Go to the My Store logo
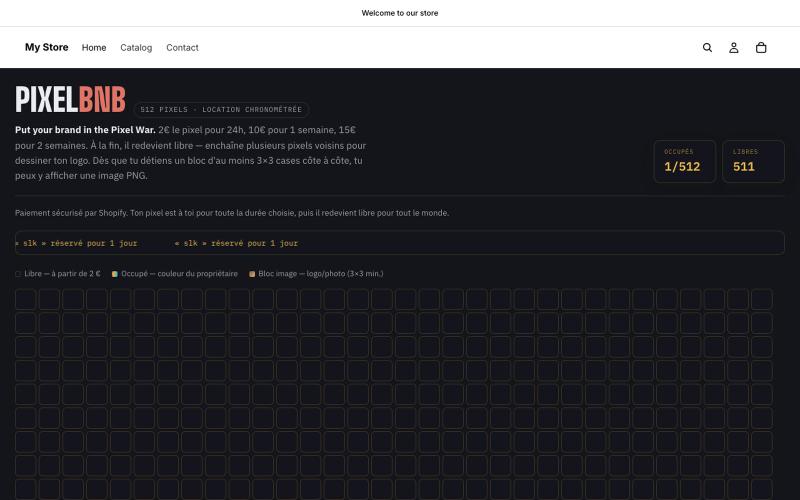 [x=46, y=47]
